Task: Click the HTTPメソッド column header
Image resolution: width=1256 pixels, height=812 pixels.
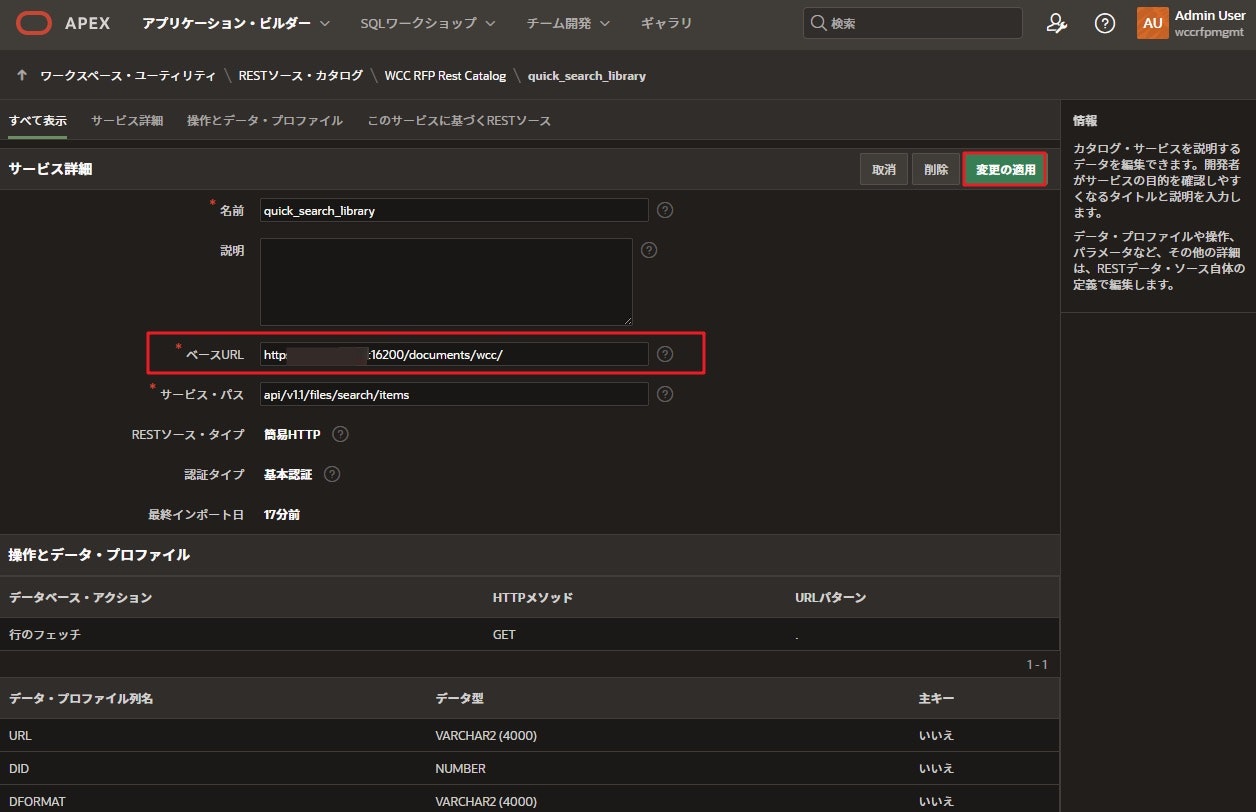Action: pyautogui.click(x=533, y=597)
